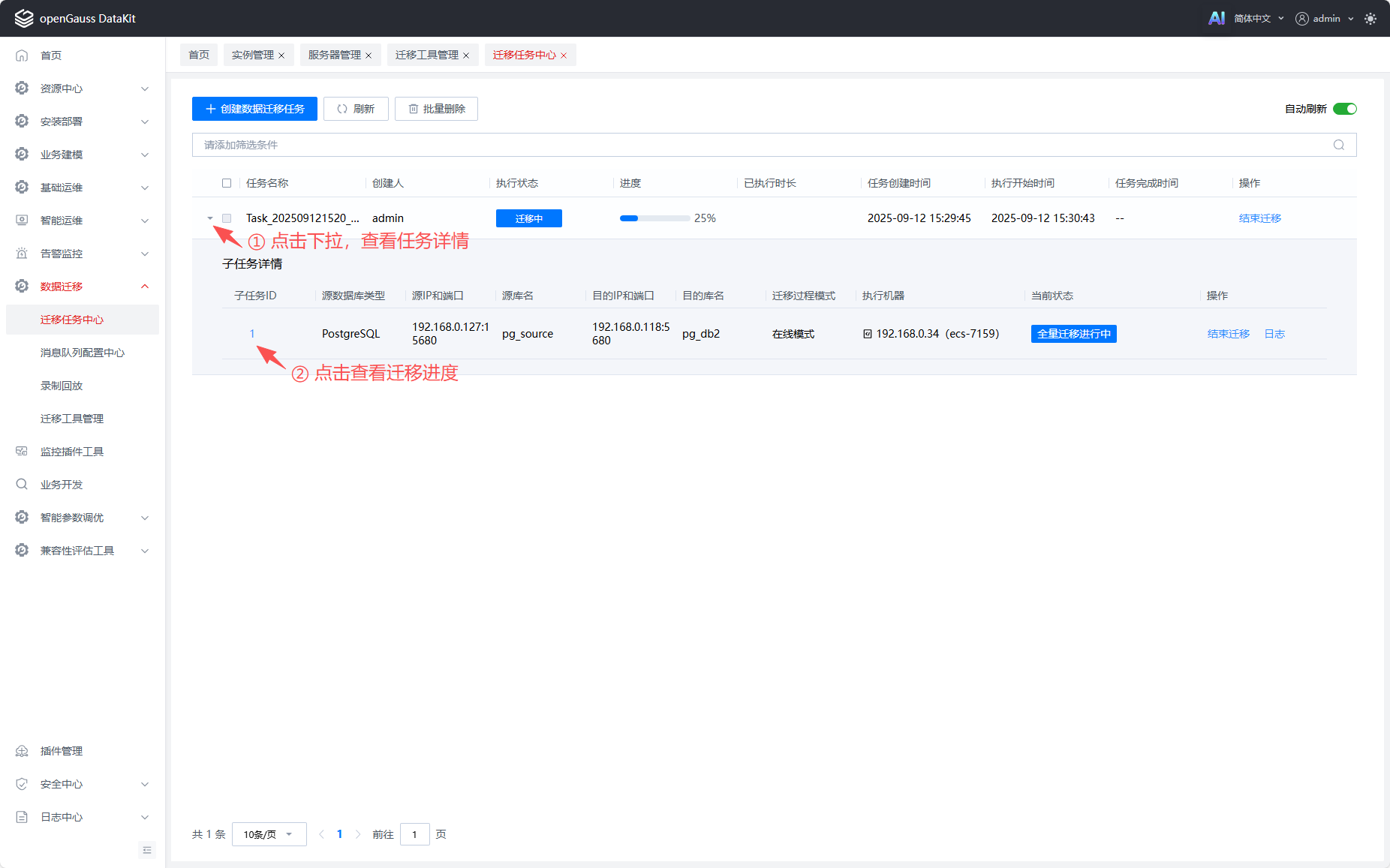
Task: Check the select-all checkbox in table header
Action: (227, 183)
